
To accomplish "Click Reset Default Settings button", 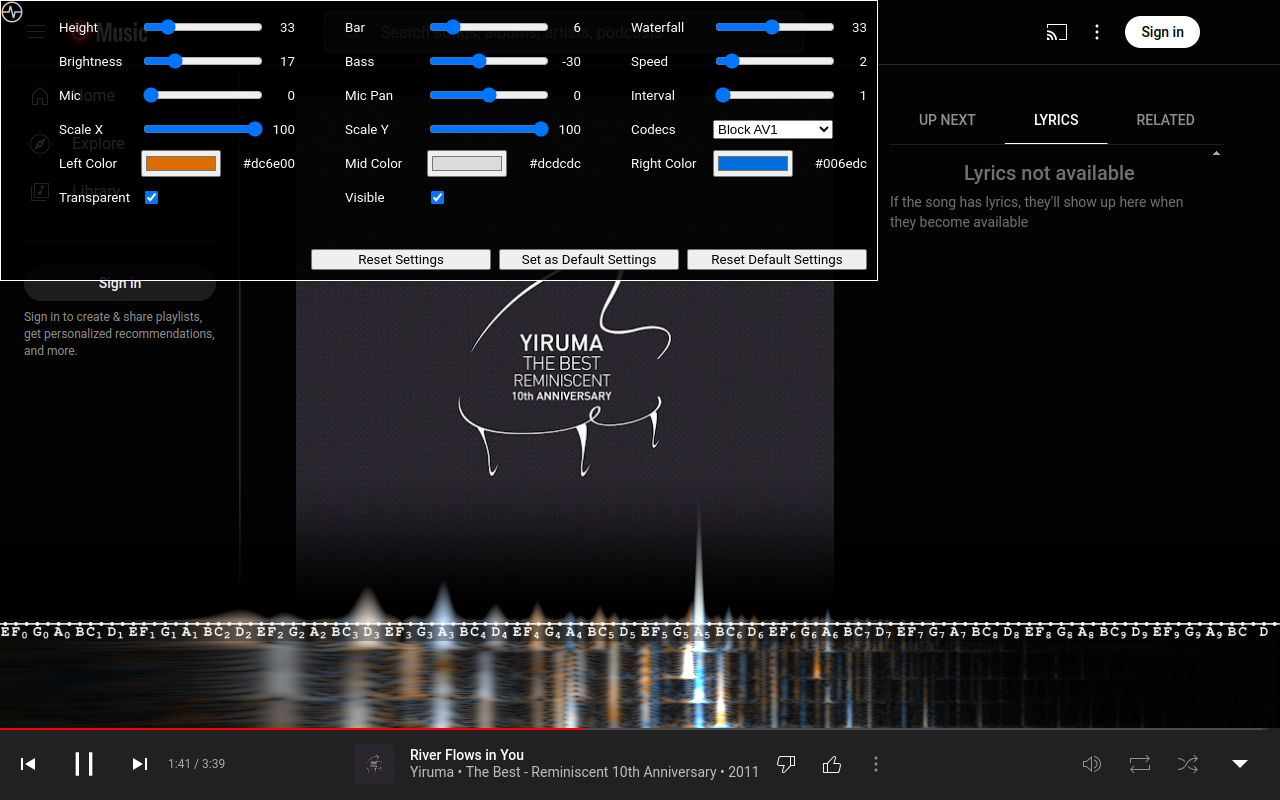I will [777, 259].
